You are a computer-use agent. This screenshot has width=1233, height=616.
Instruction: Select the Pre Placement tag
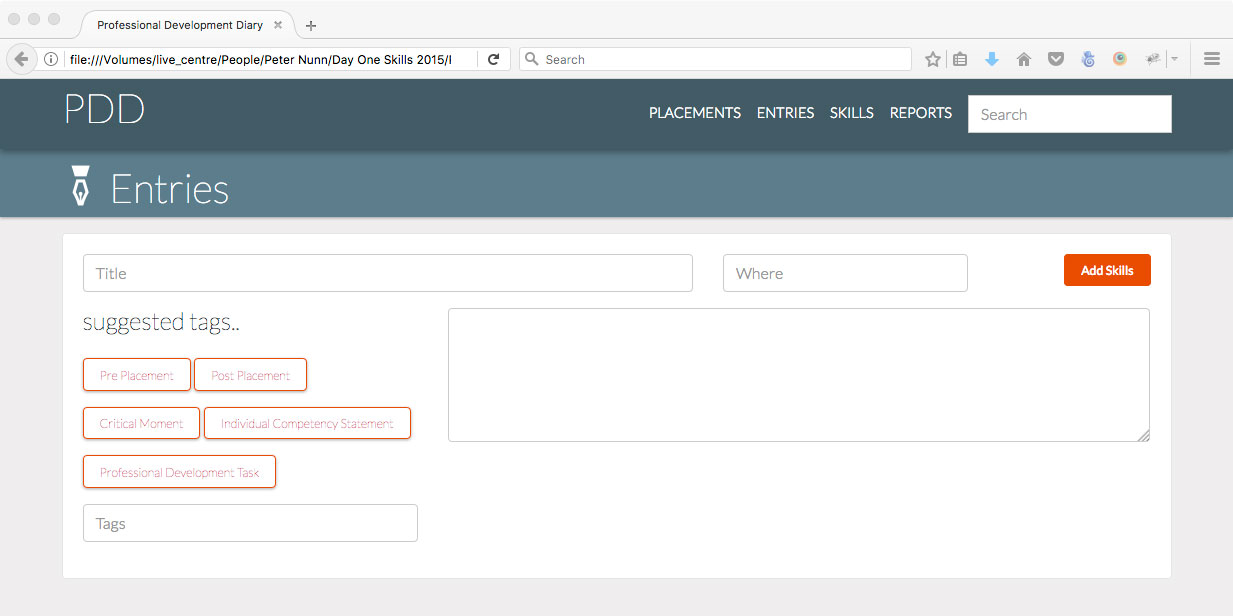pyautogui.click(x=137, y=375)
